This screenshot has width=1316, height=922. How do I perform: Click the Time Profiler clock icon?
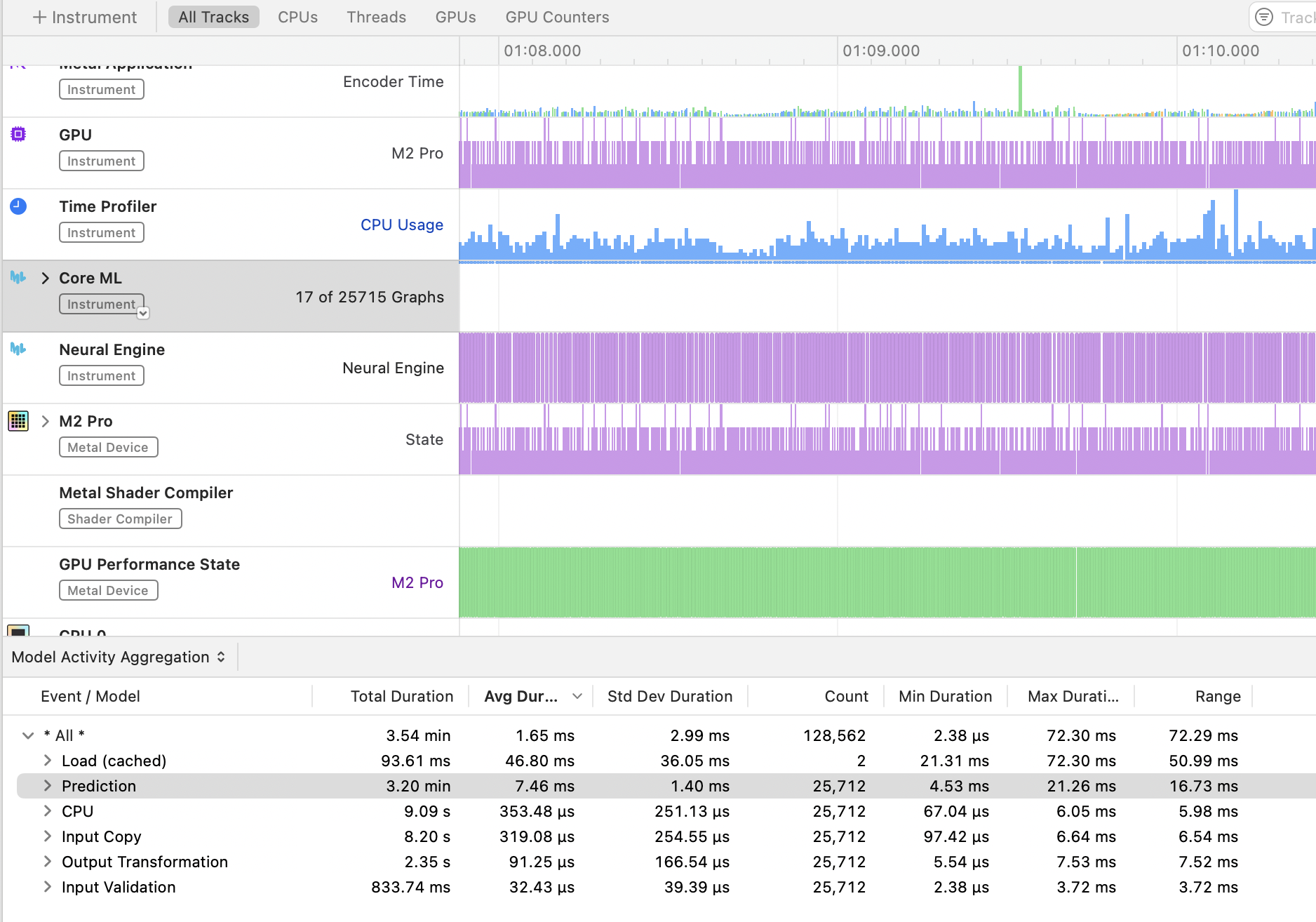click(18, 206)
